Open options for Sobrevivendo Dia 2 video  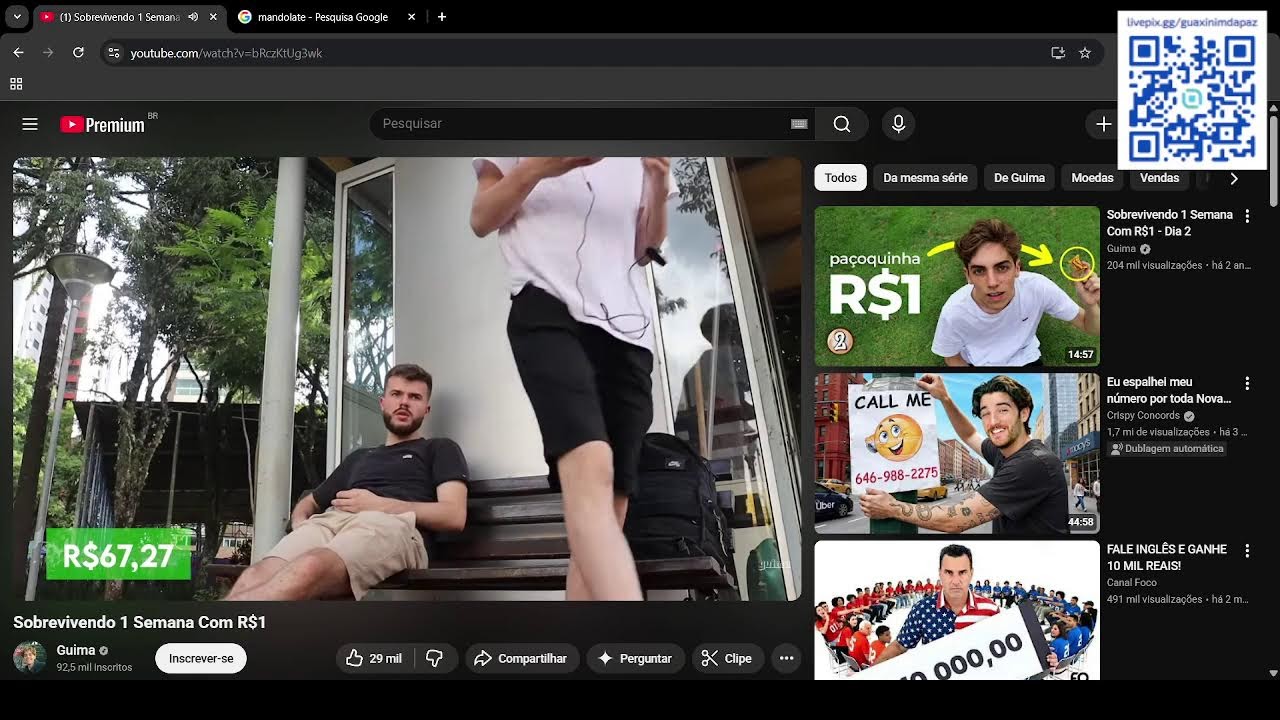[x=1247, y=215]
